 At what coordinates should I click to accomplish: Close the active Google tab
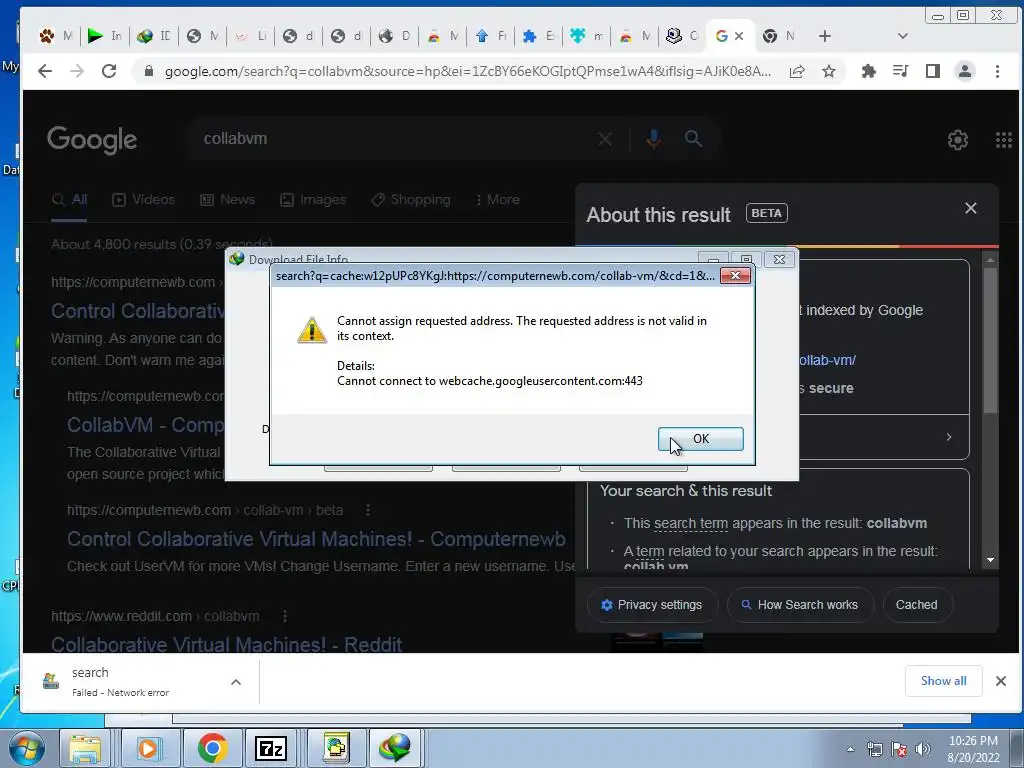tap(739, 36)
